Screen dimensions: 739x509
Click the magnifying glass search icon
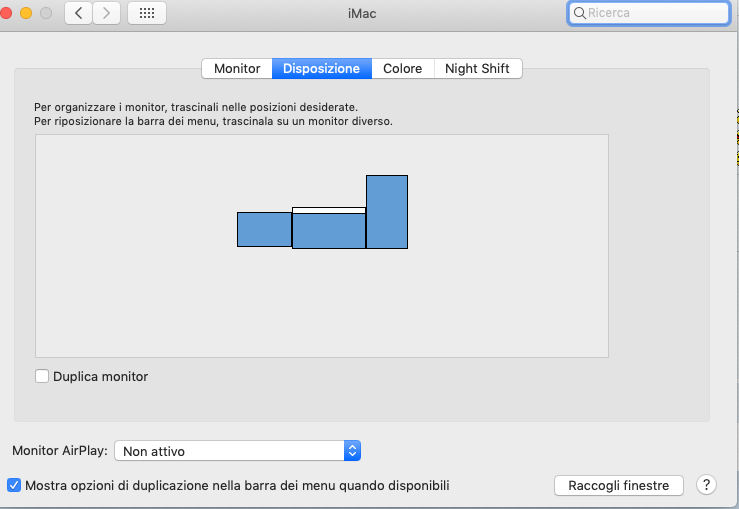579,14
